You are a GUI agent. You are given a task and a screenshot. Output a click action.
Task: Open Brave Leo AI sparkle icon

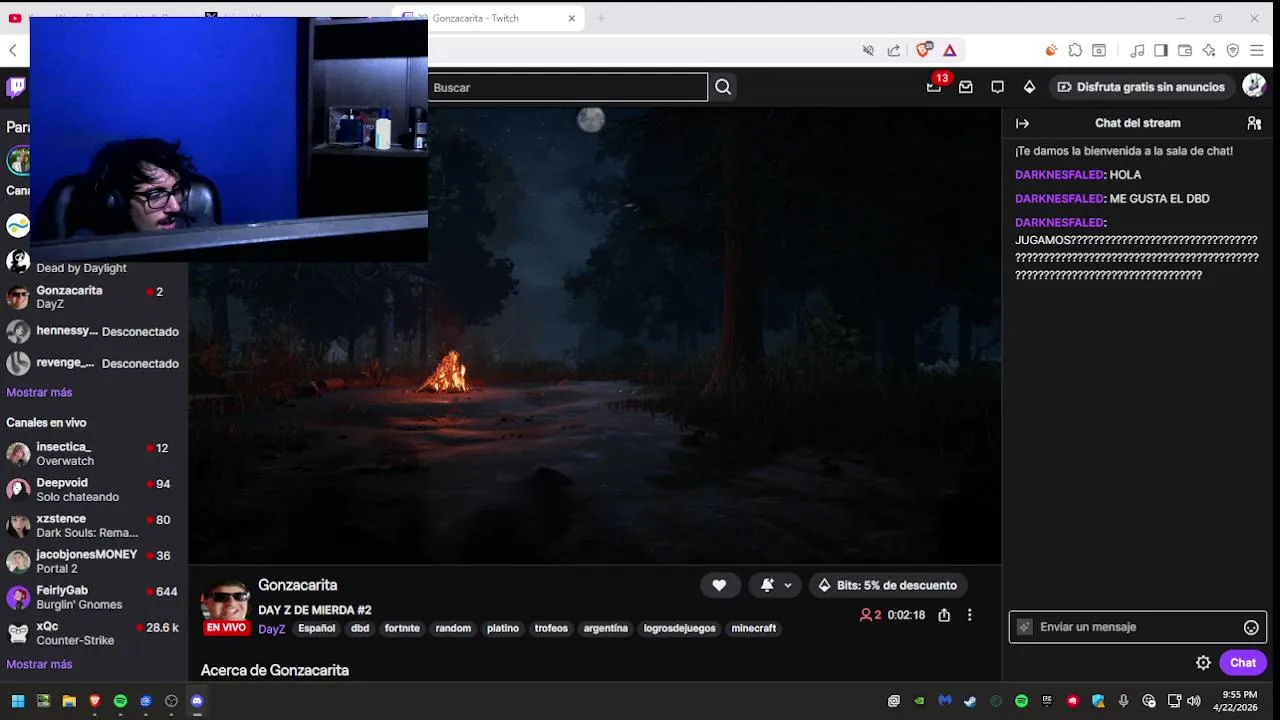pos(1209,50)
